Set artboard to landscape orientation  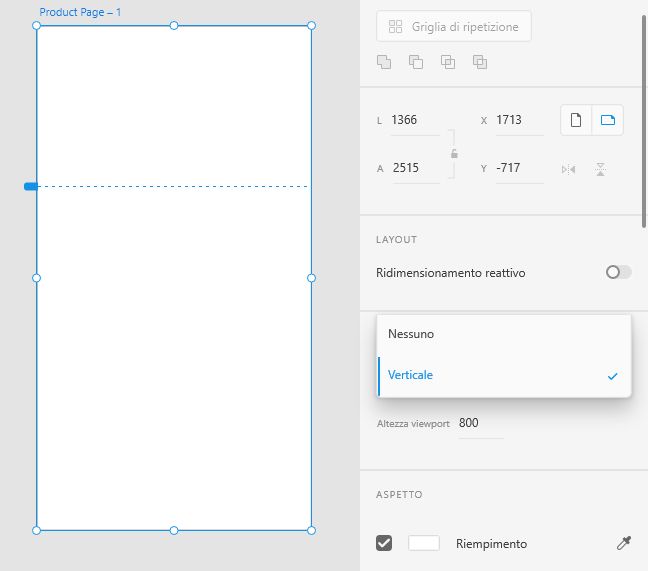(x=608, y=120)
